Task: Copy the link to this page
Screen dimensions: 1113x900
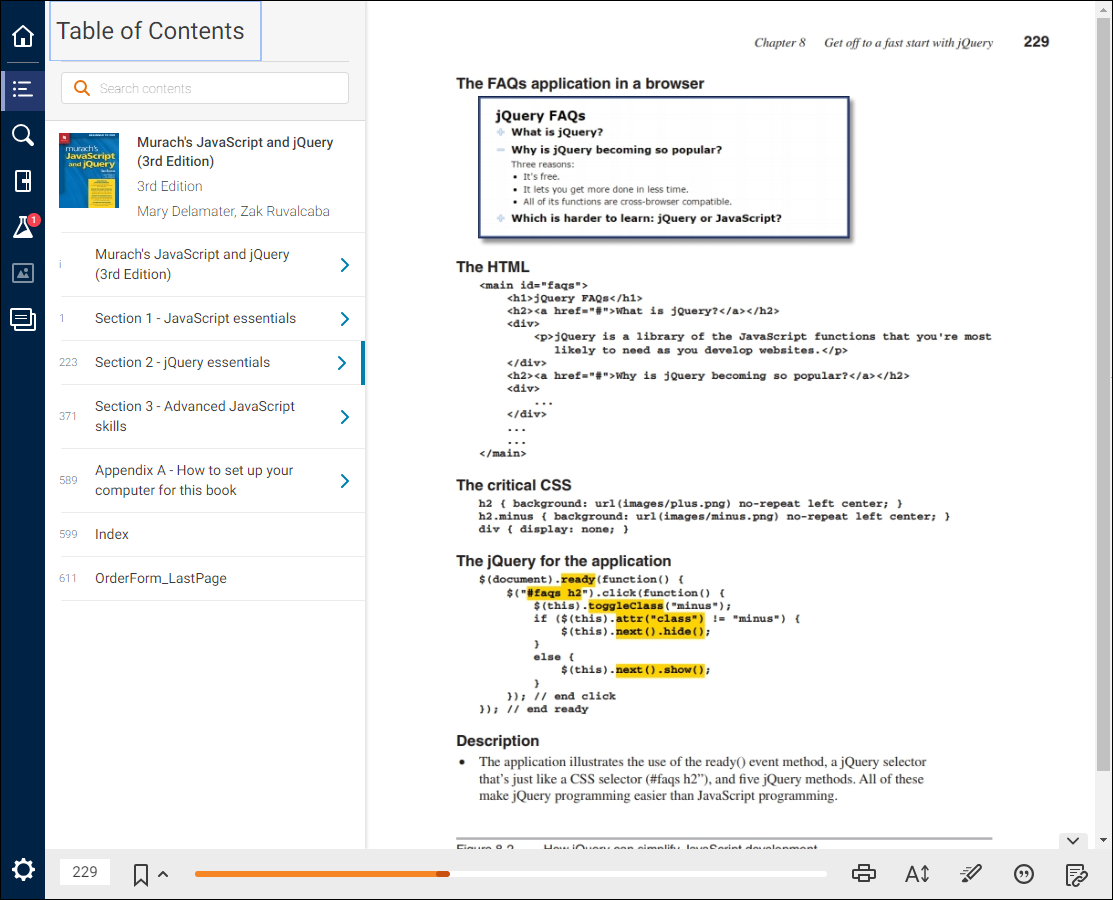Action: (1077, 872)
